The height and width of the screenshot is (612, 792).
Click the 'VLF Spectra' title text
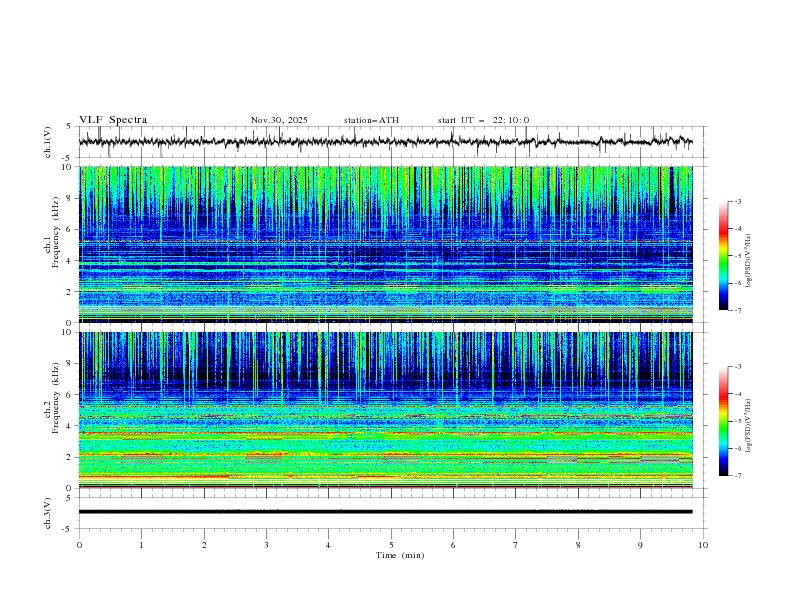point(113,120)
